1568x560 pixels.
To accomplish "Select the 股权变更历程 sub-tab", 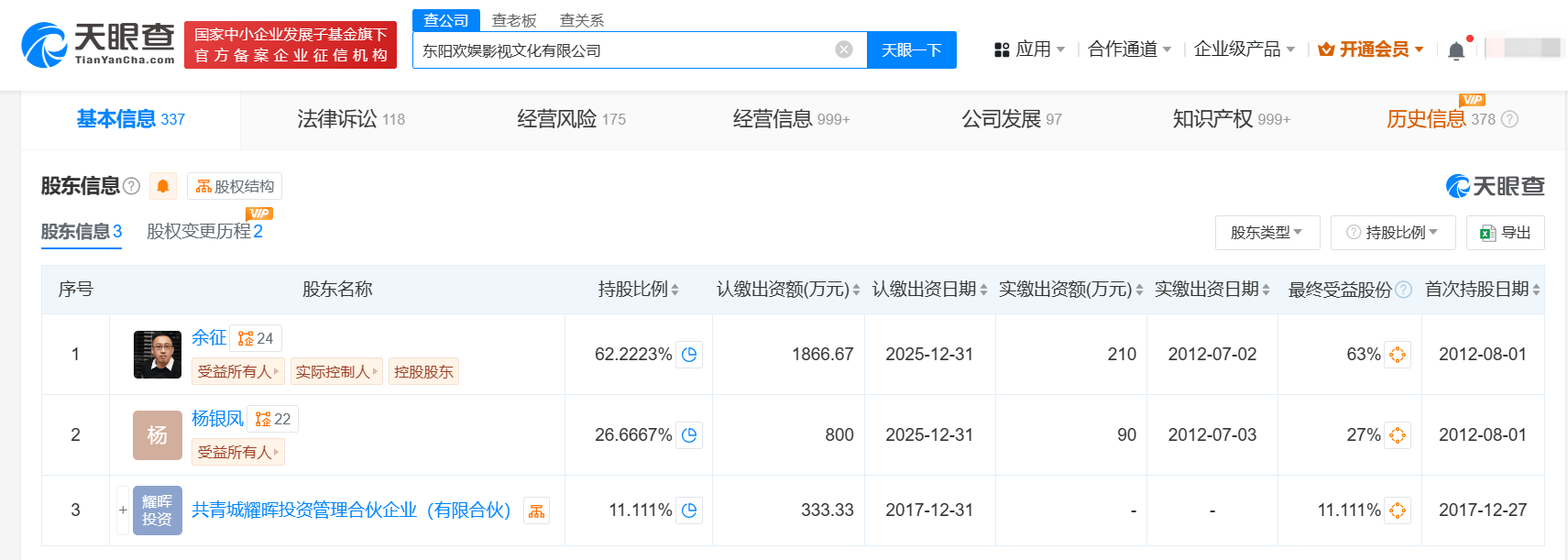I will tap(204, 232).
